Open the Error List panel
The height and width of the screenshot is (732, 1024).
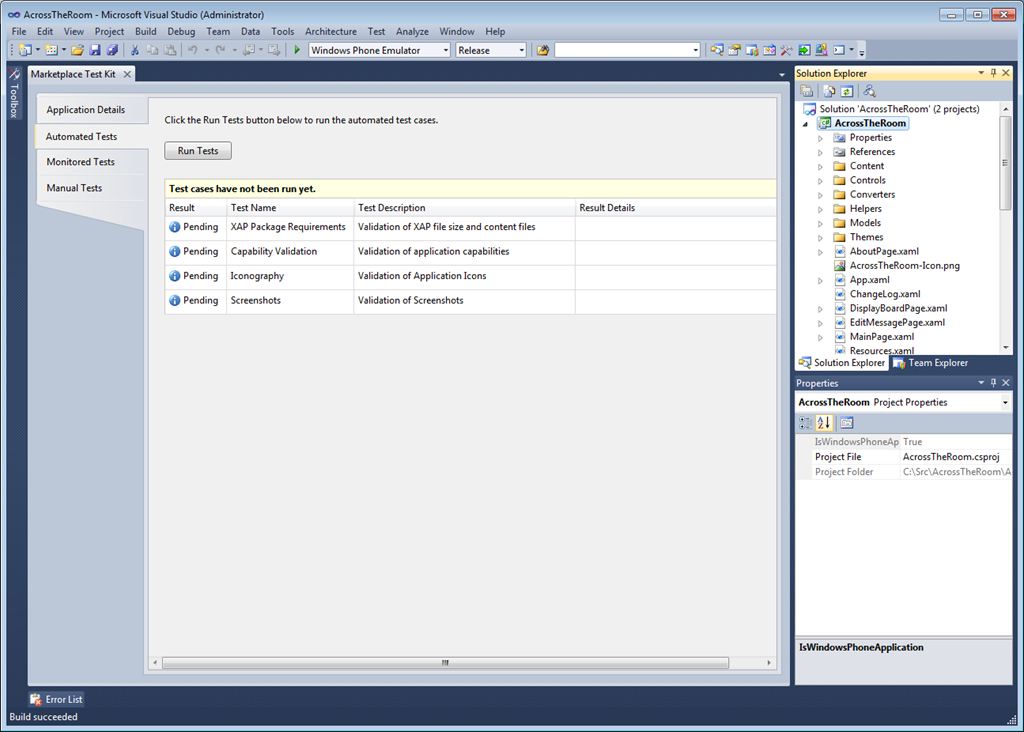56,699
